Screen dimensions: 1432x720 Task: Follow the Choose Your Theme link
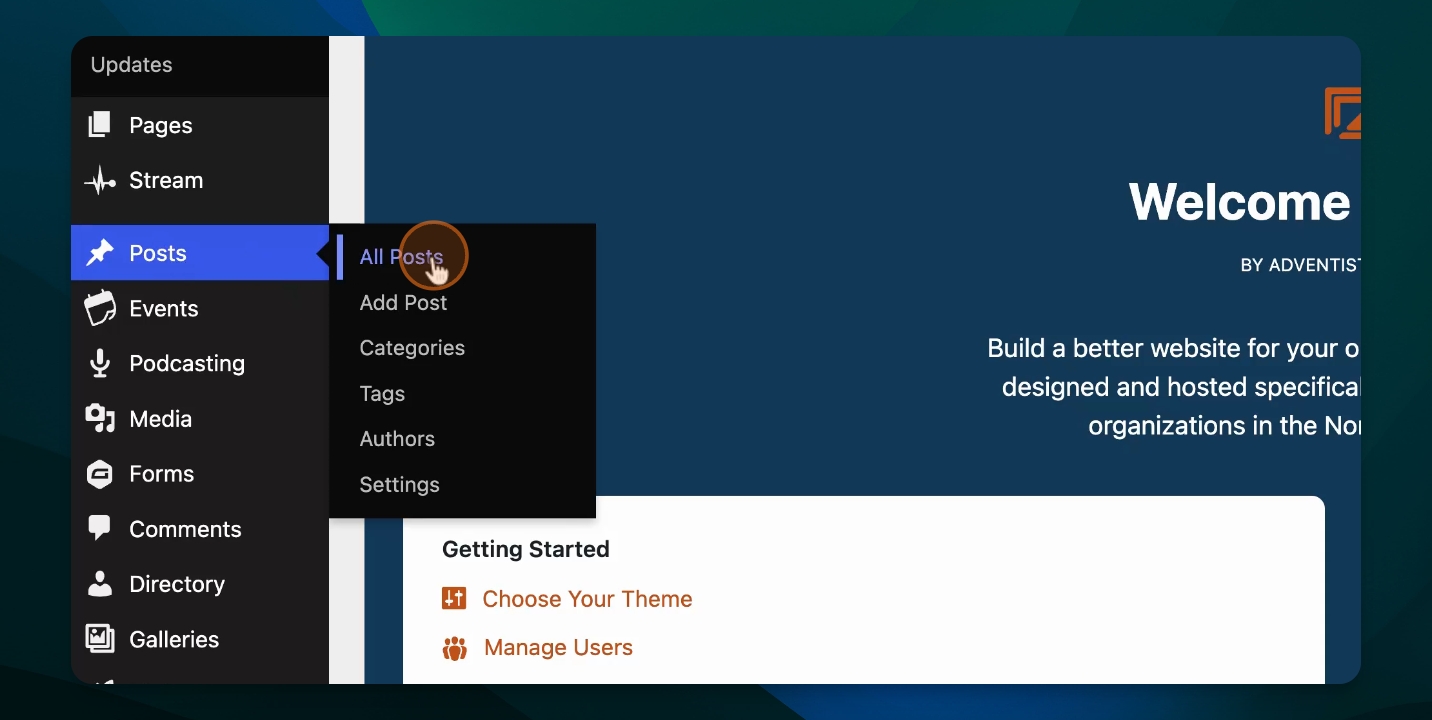click(x=587, y=599)
